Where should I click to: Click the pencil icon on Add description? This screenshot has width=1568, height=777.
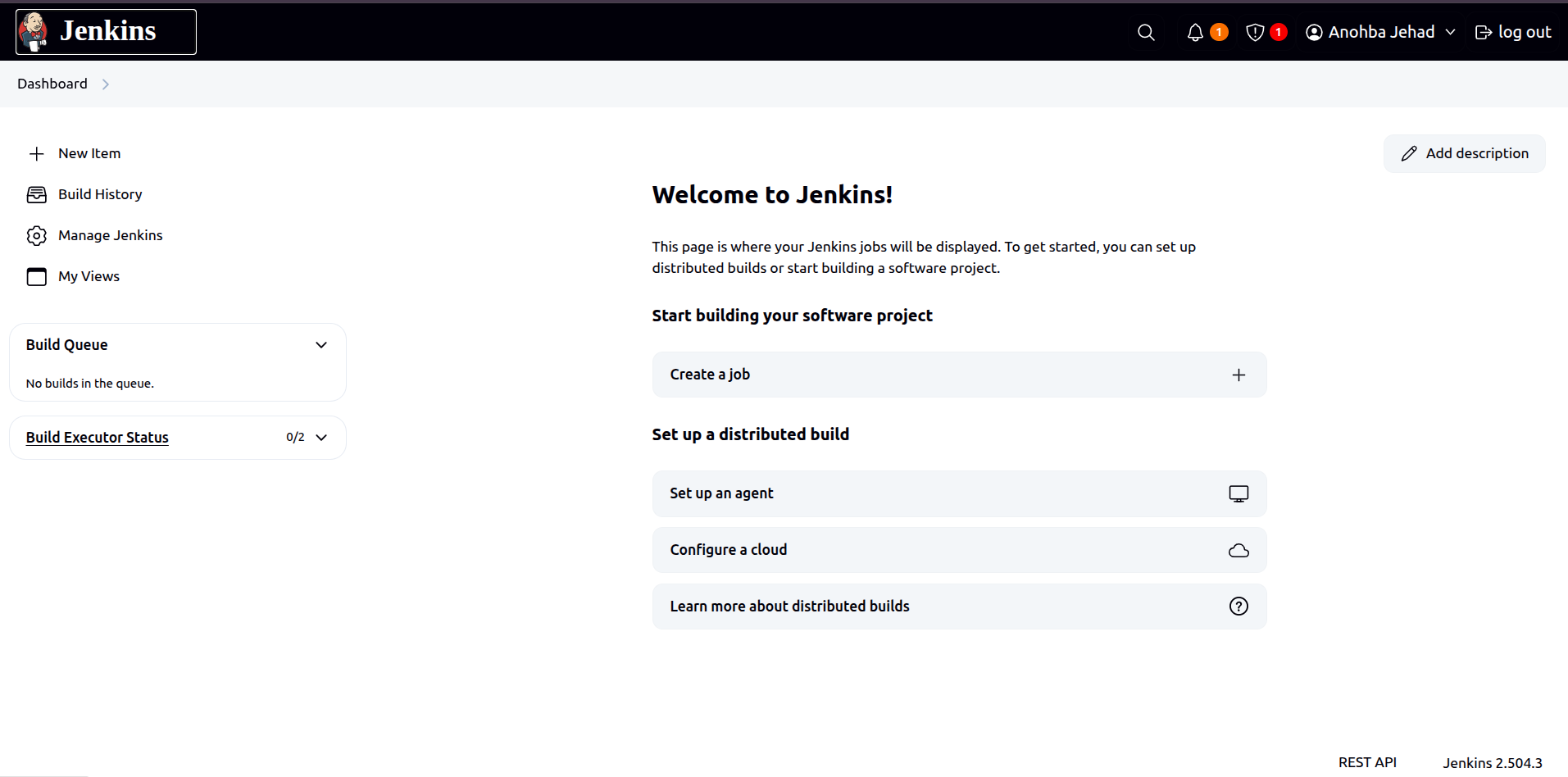pyautogui.click(x=1409, y=153)
